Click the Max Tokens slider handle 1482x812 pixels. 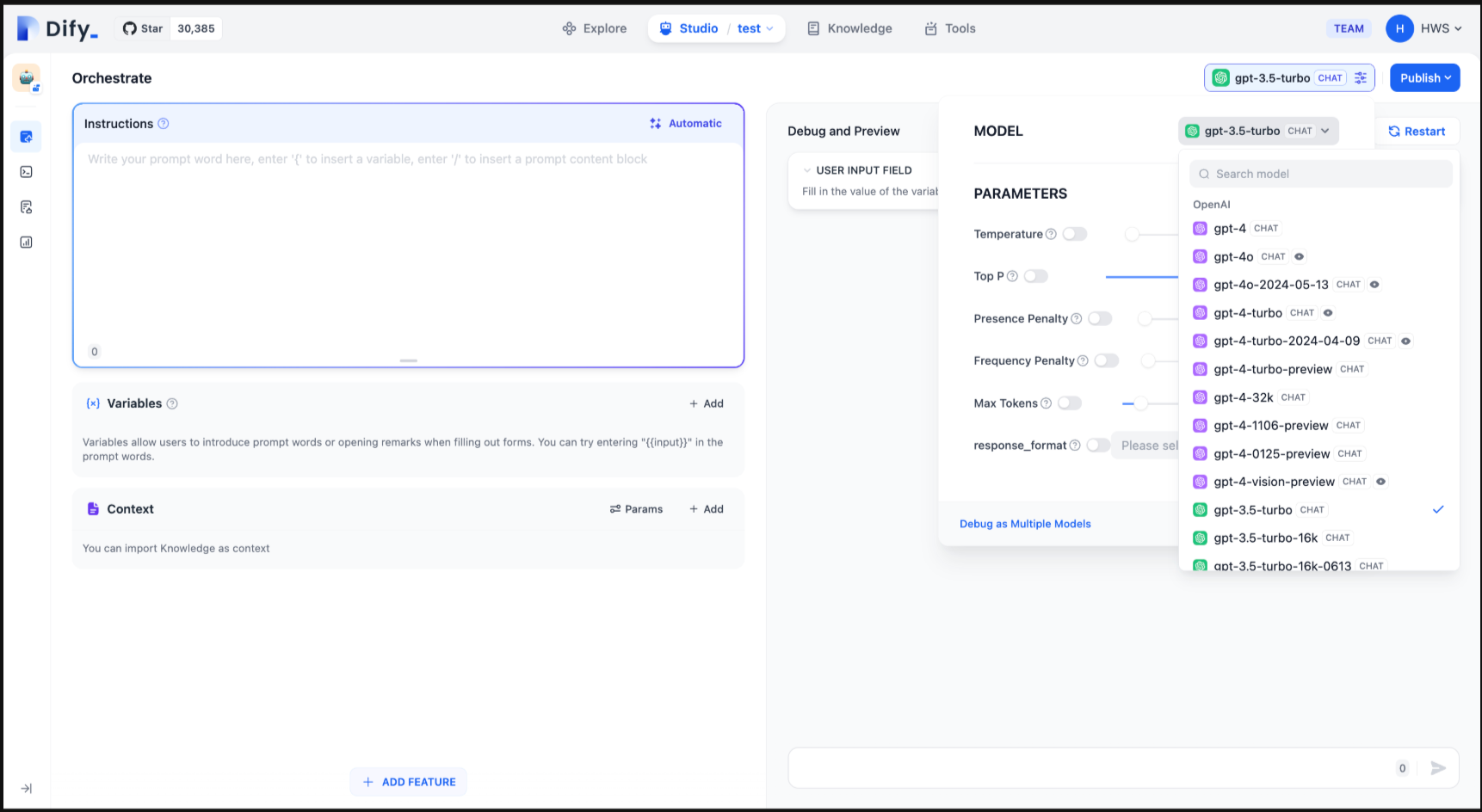(x=1141, y=403)
